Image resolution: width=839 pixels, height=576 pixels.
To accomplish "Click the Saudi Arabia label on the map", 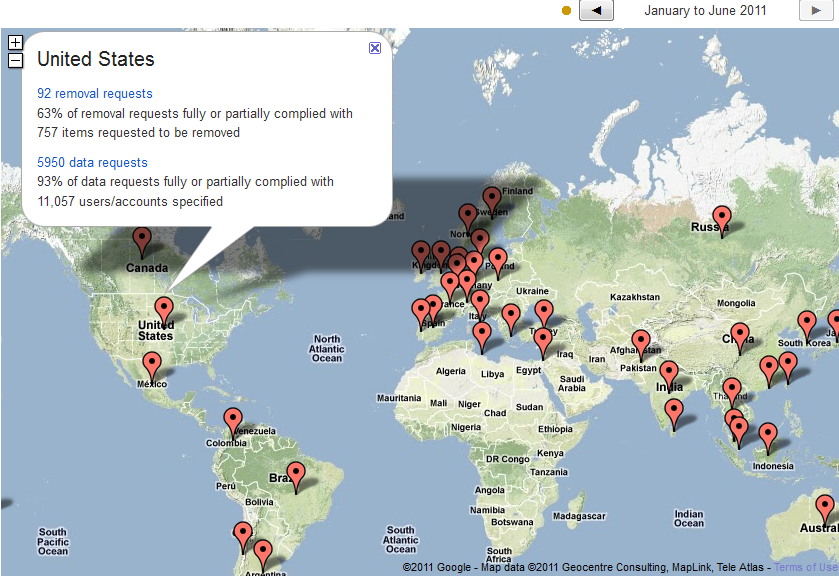I will (x=572, y=383).
